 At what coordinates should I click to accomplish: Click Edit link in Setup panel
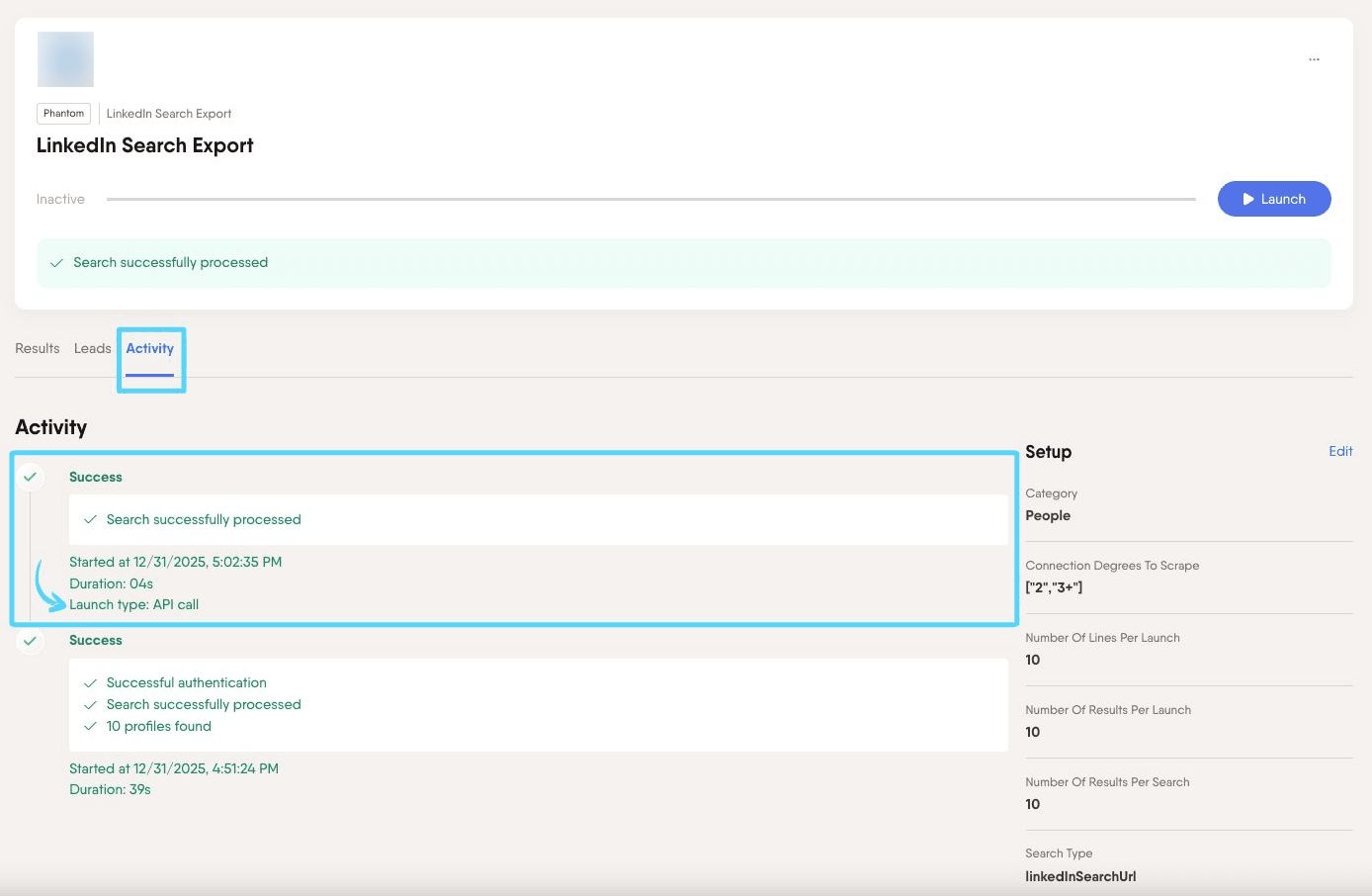click(1340, 451)
